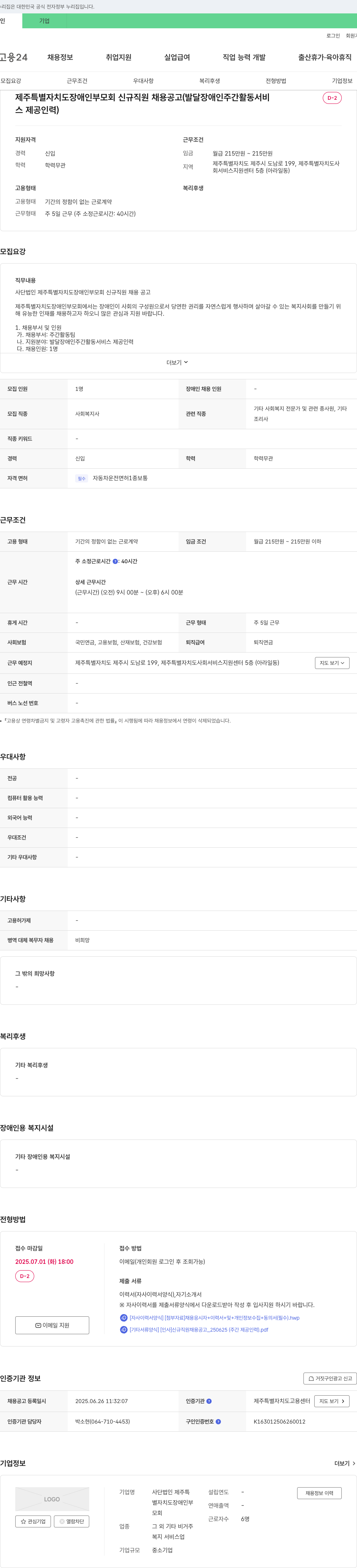Open the 실업급여 main menu
The height and width of the screenshot is (1568, 357).
coord(177,57)
